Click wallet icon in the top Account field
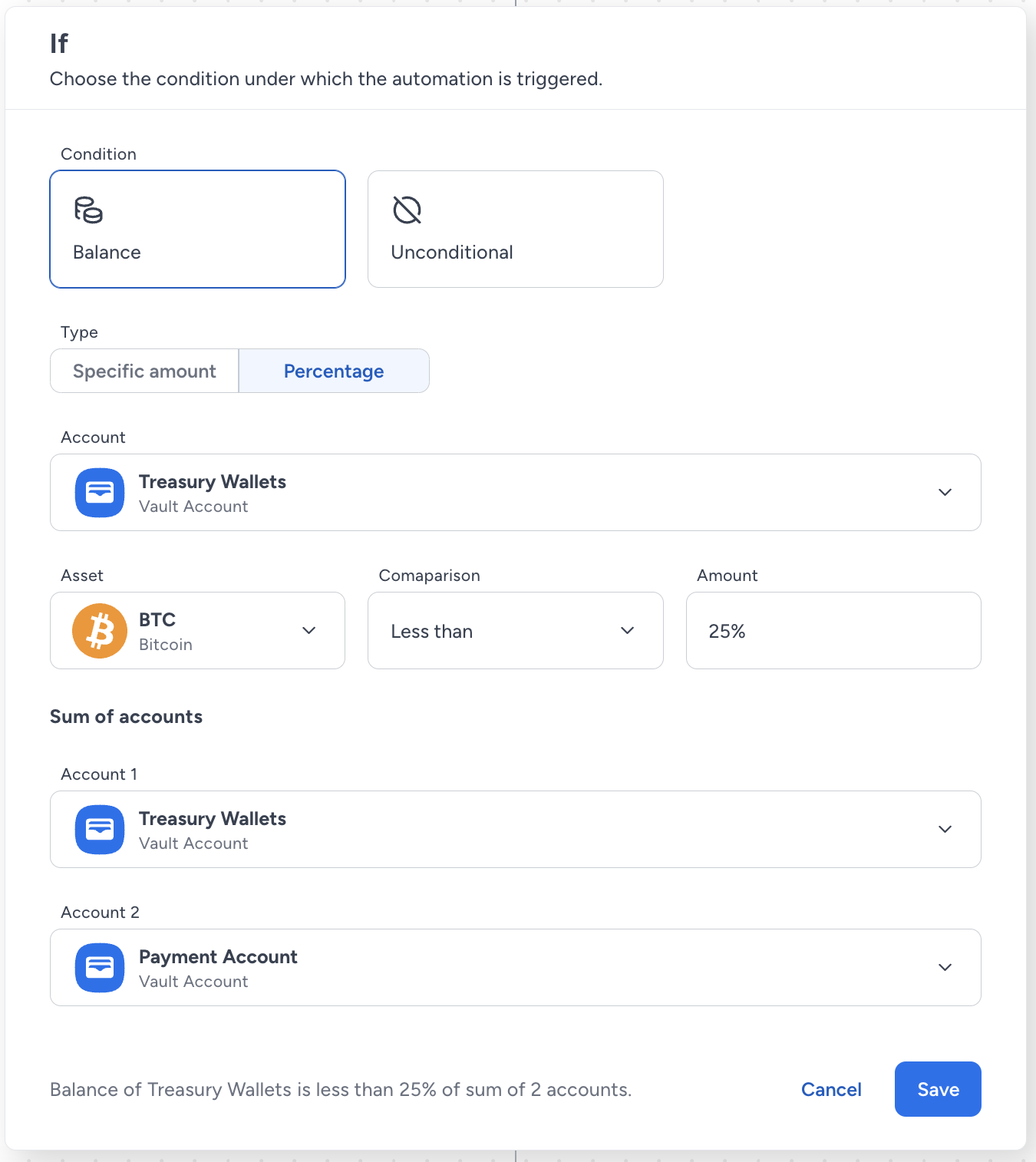Image resolution: width=1036 pixels, height=1162 pixels. pyautogui.click(x=100, y=493)
